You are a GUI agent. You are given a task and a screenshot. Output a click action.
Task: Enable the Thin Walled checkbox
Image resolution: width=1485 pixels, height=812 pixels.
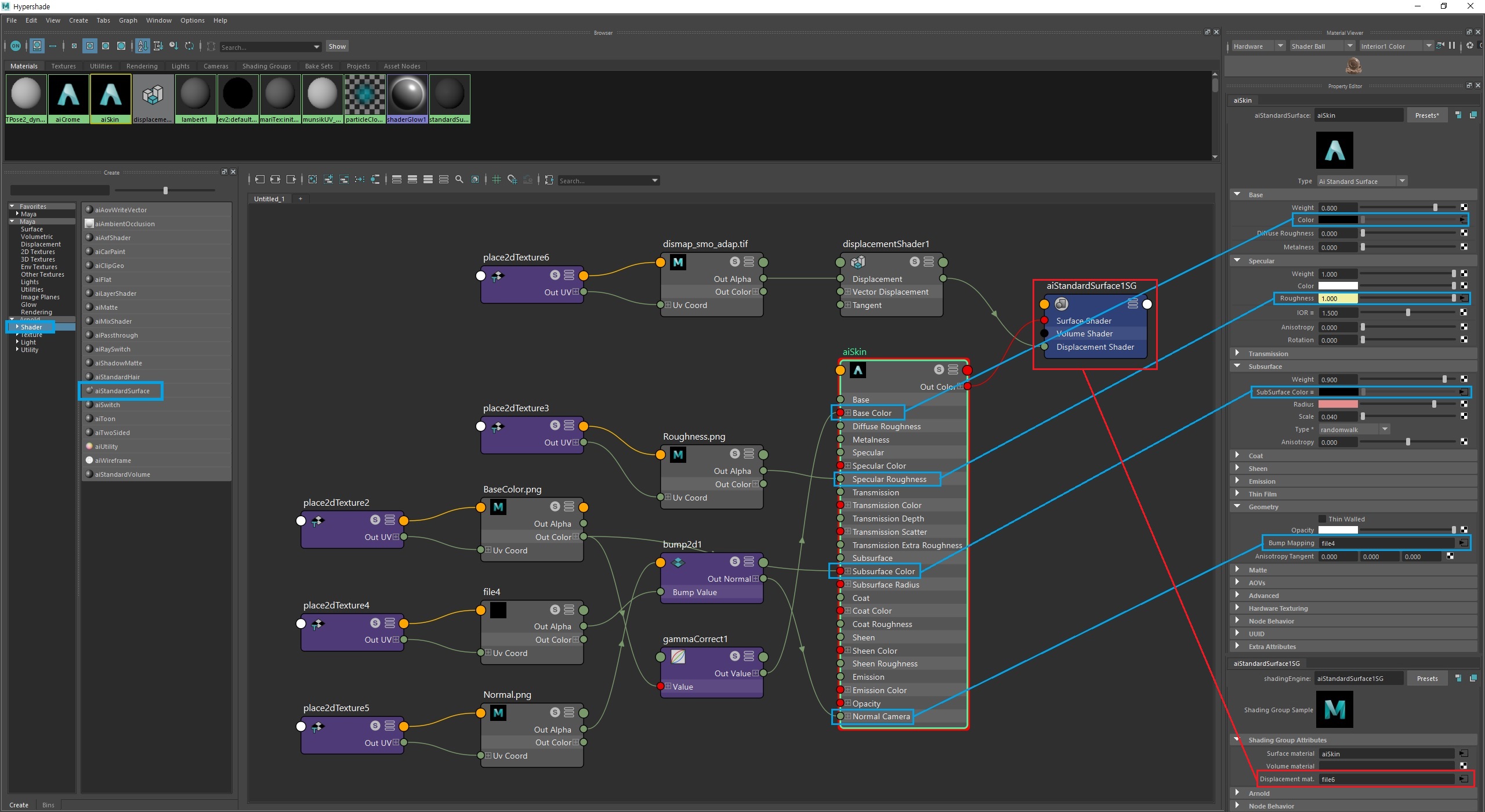(x=1322, y=519)
